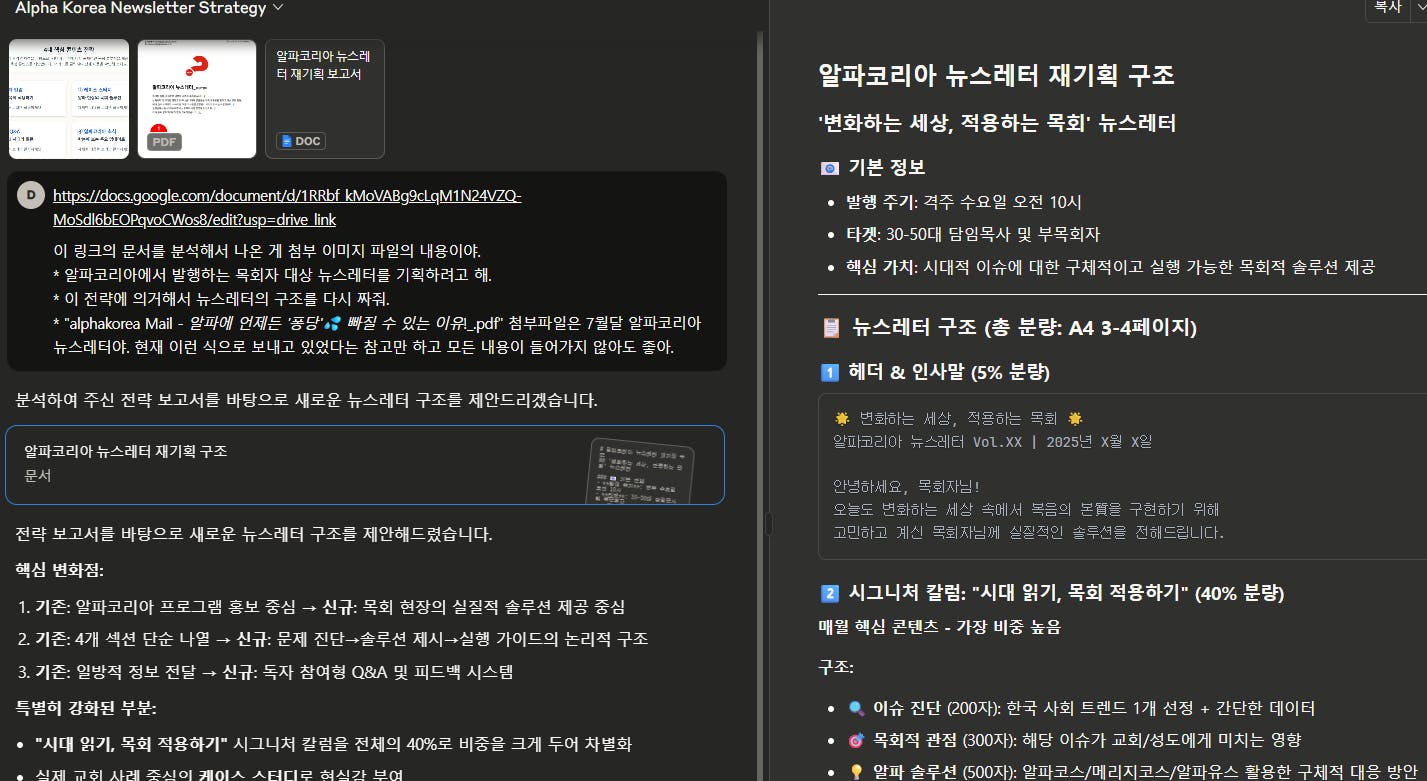Image resolution: width=1427 pixels, height=781 pixels.
Task: Click the 알파코리아 뉴스레터 재기획 구조 document heading
Action: pos(996,75)
